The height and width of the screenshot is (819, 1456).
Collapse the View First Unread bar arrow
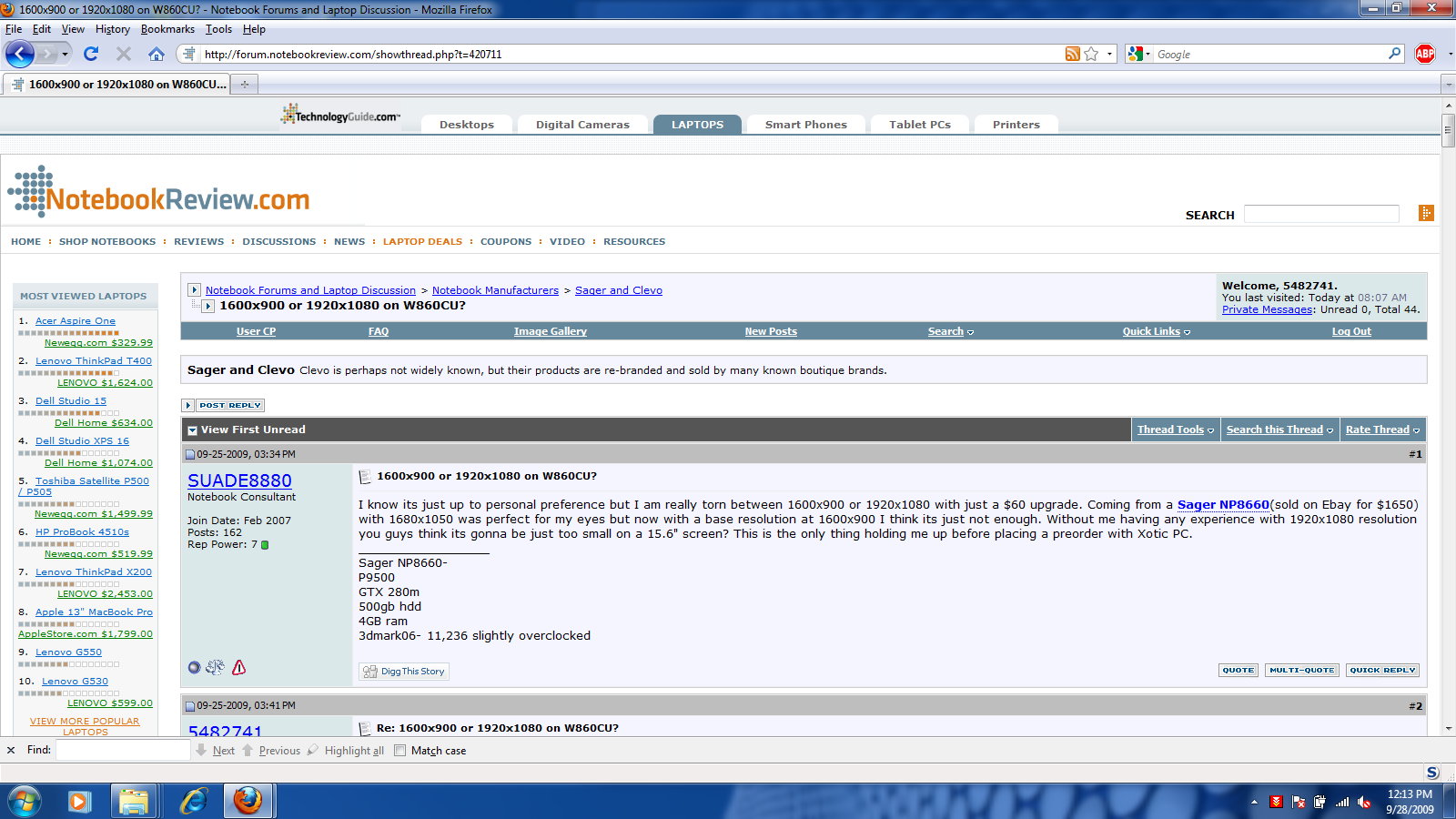(x=192, y=430)
